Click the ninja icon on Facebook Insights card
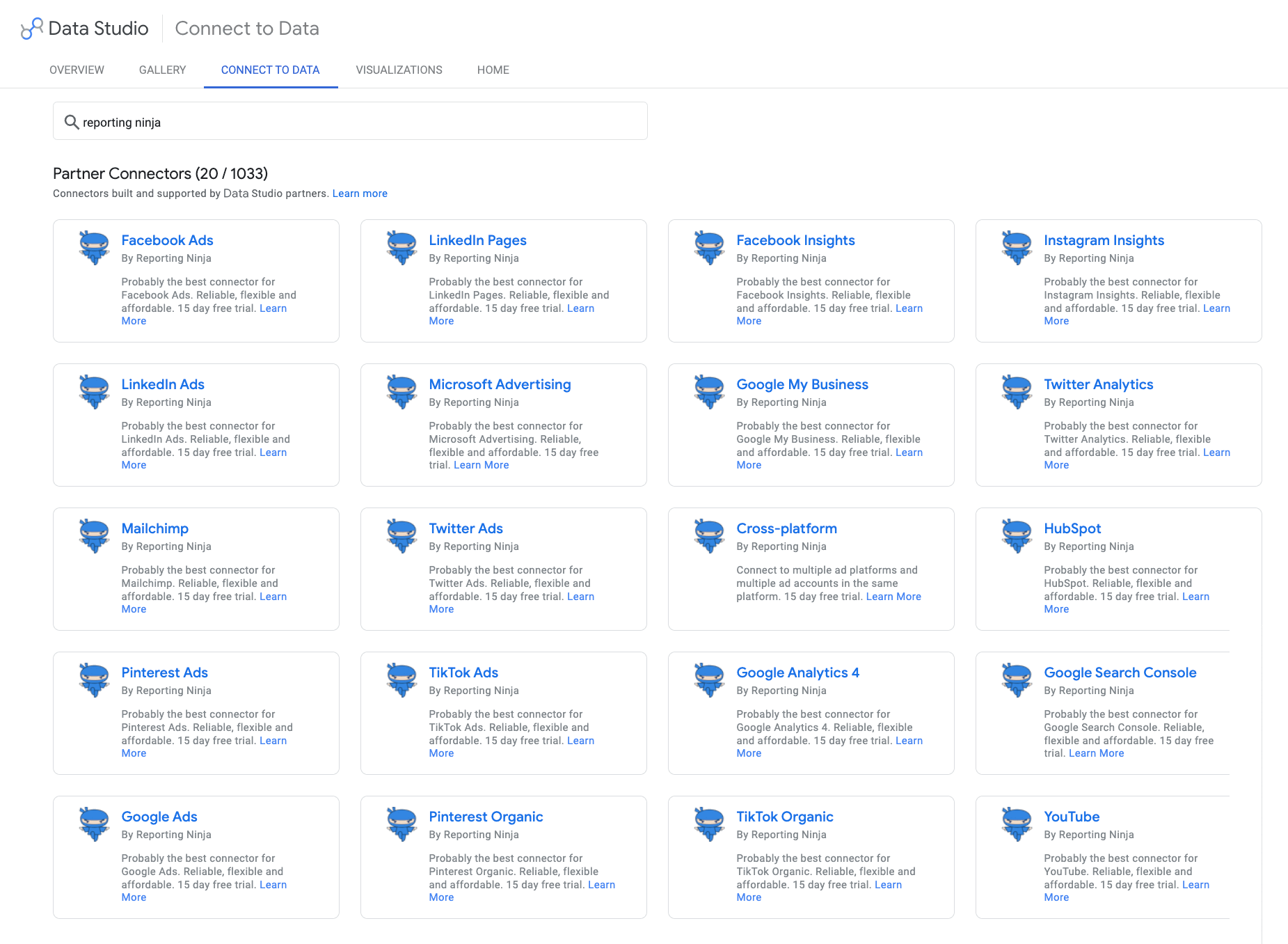This screenshot has height=944, width=1288. pos(709,247)
